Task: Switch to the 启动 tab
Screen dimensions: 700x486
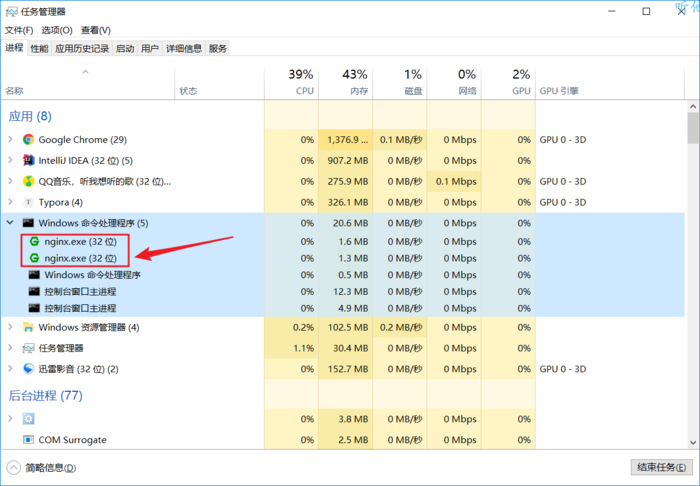Action: [125, 49]
